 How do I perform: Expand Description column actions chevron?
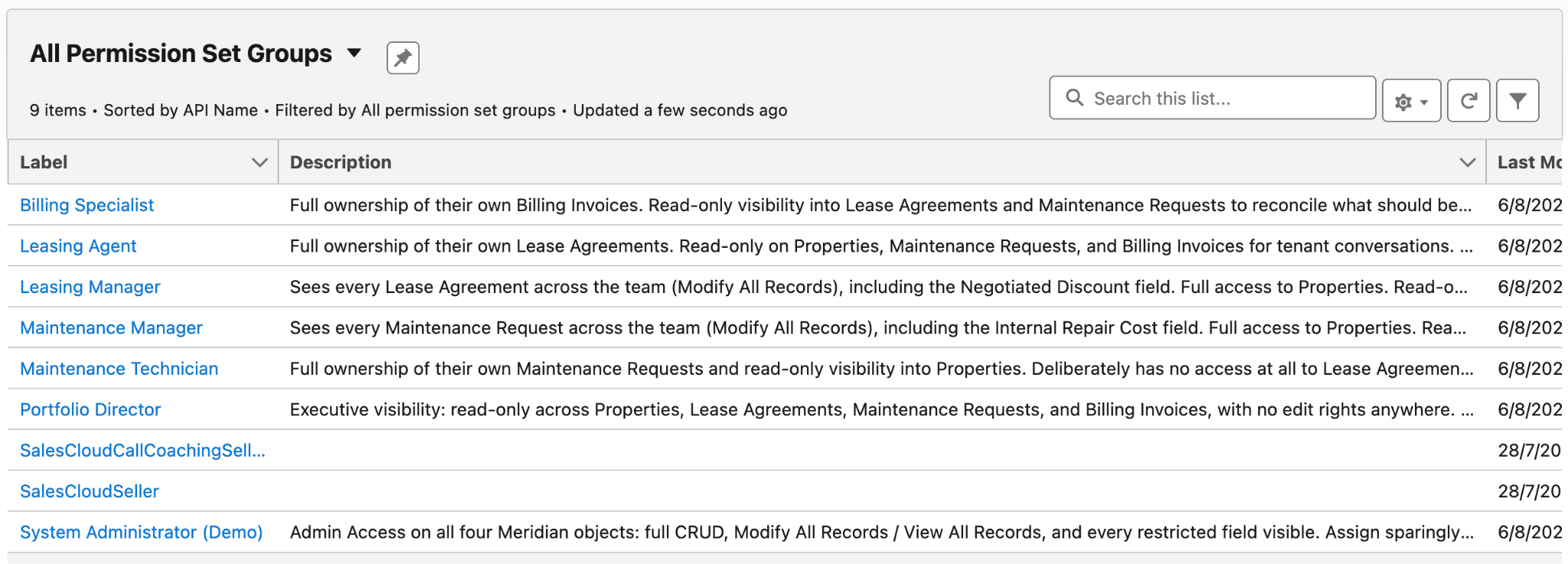point(1467,162)
